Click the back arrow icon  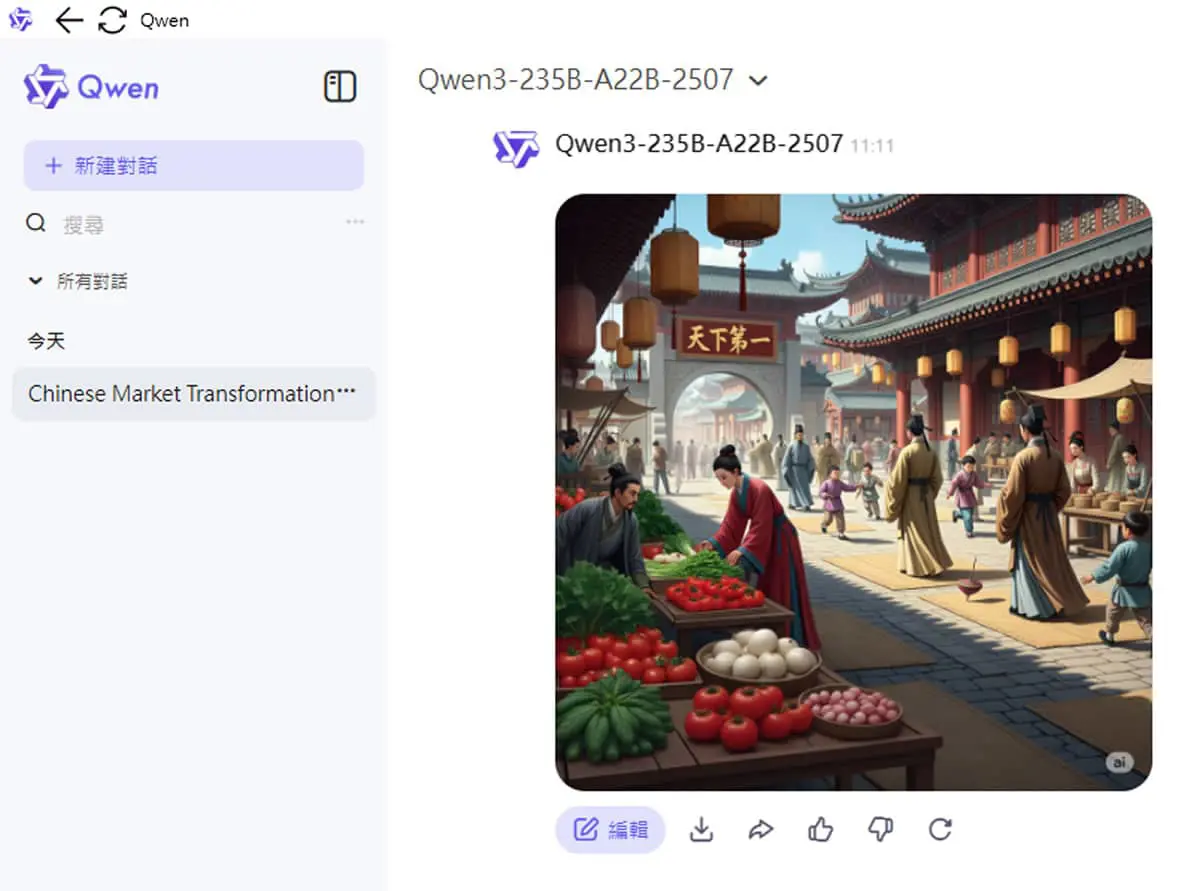point(69,20)
